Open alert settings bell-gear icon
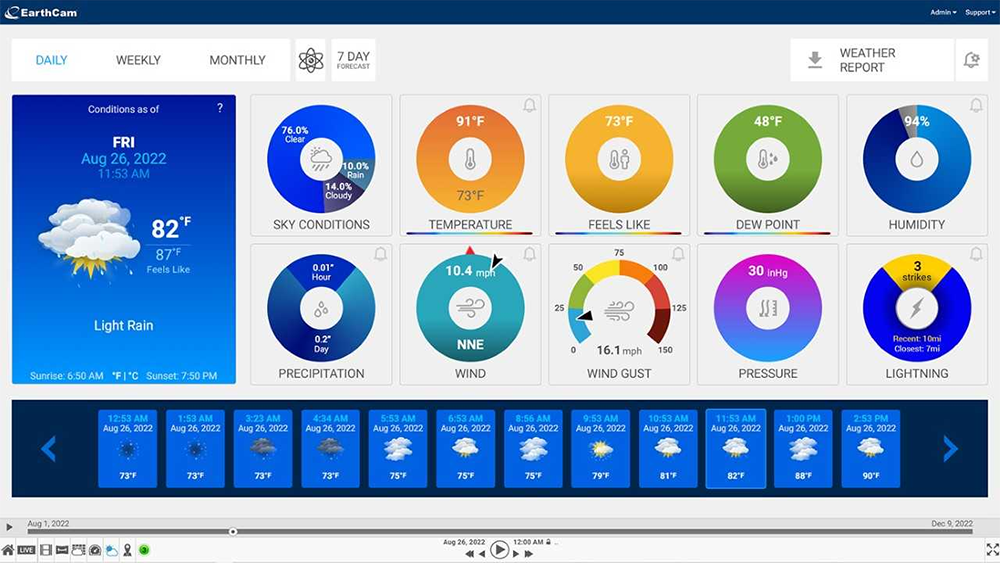 point(971,60)
